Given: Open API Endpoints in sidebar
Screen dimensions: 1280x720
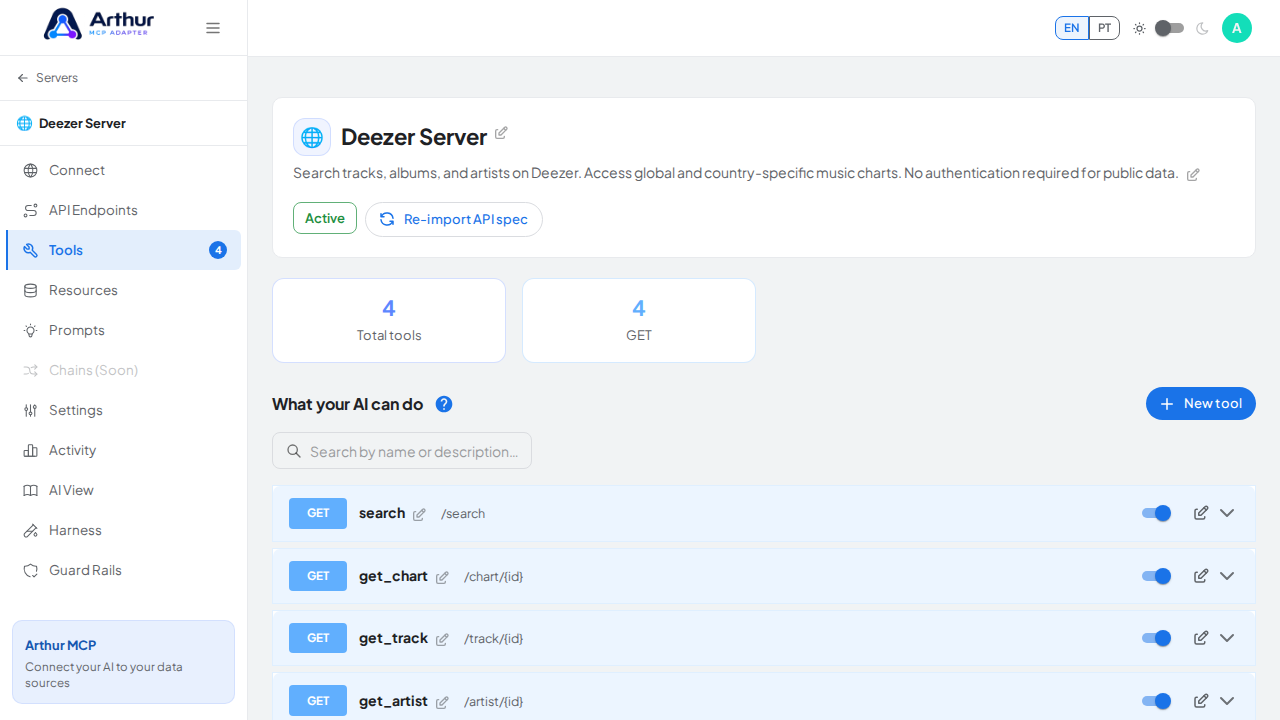Looking at the screenshot, I should [123, 210].
